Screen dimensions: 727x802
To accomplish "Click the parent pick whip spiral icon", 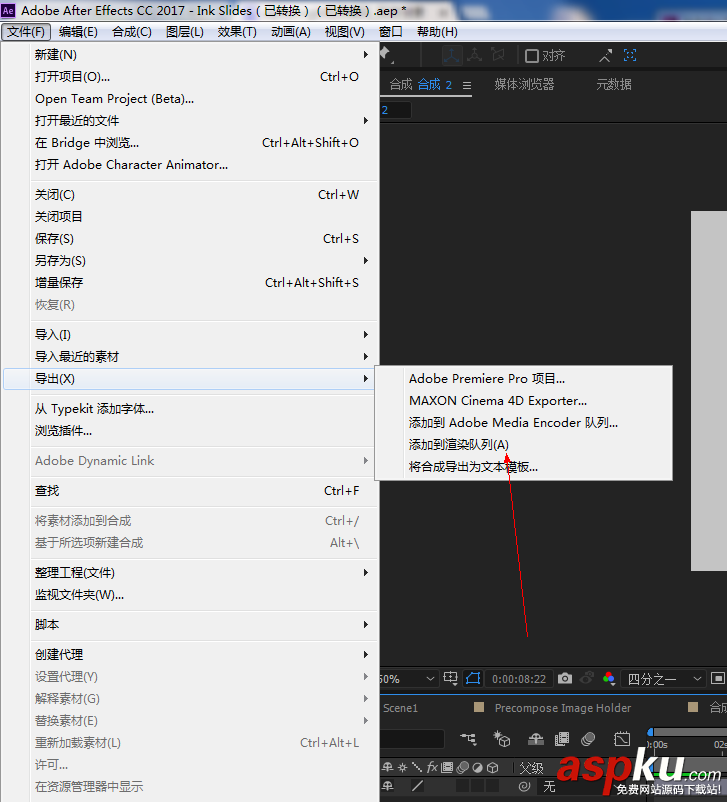I will coord(524,786).
